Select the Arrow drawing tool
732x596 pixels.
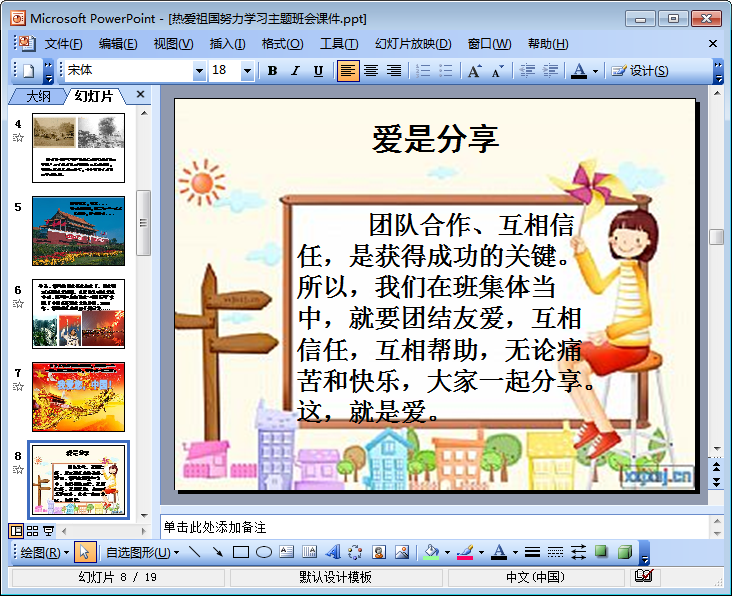[x=217, y=553]
